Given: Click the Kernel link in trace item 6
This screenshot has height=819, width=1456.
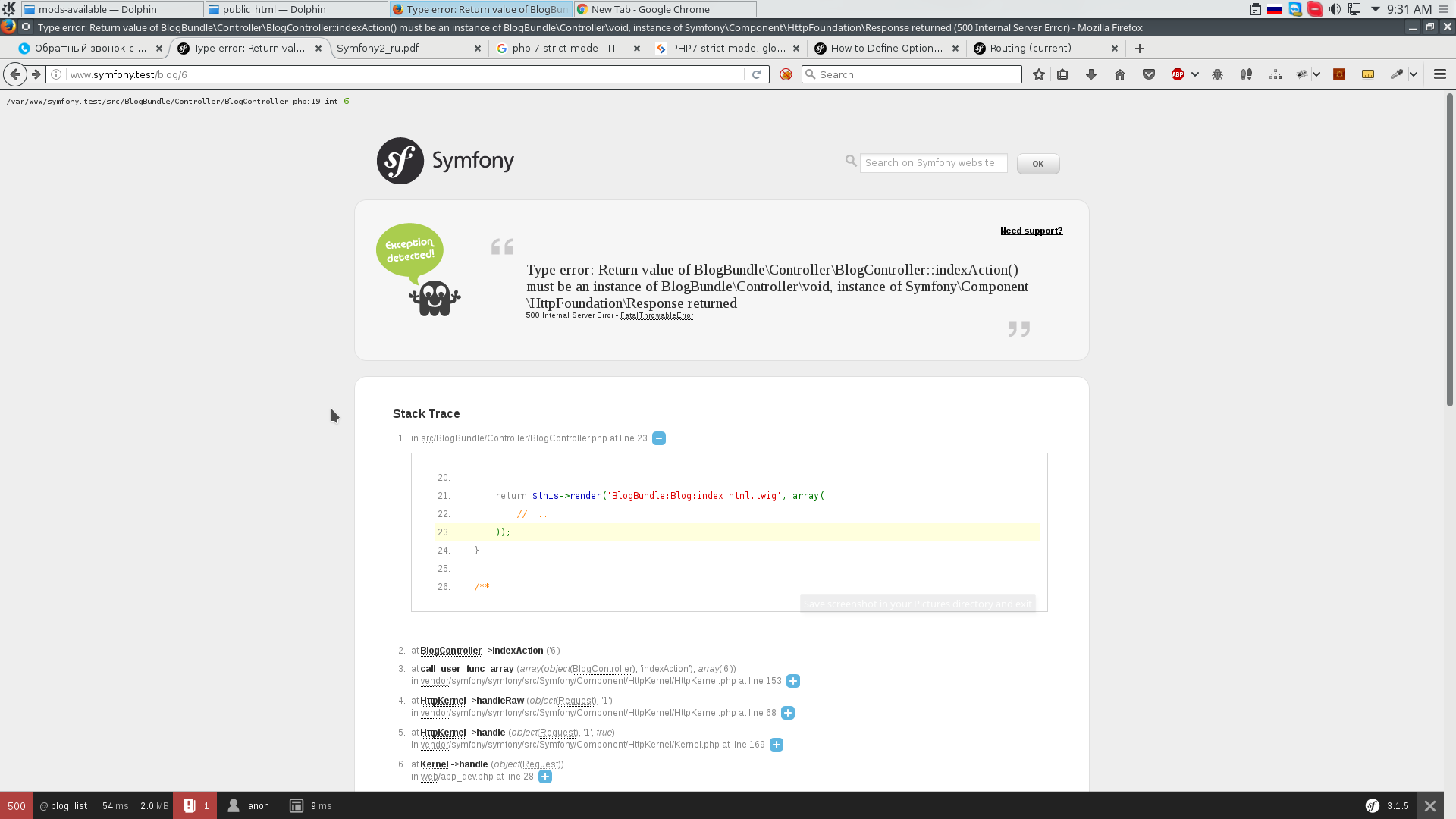Looking at the screenshot, I should click(x=435, y=764).
